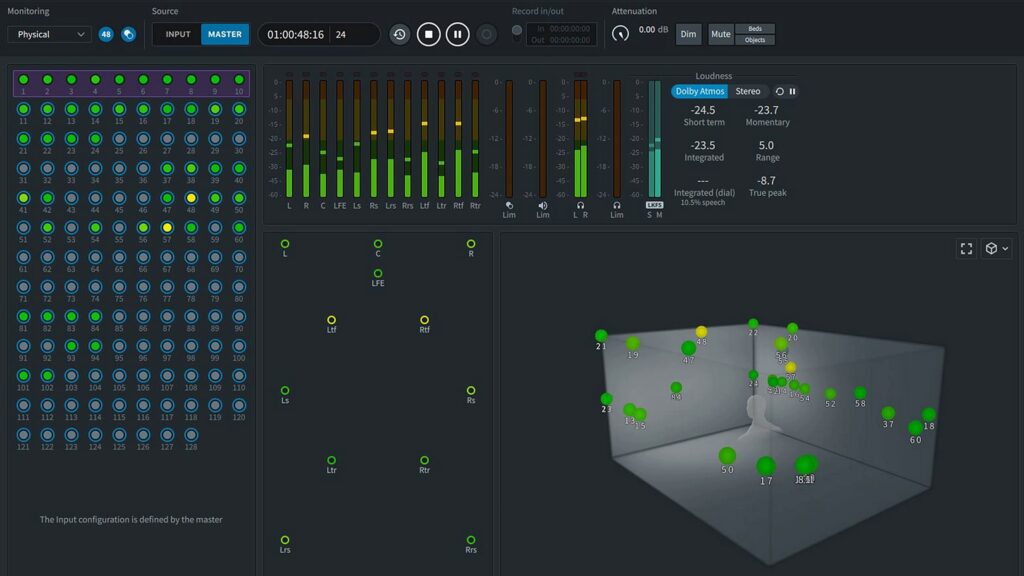Screen dimensions: 1024x576
Task: Click the Dim button
Action: pyautogui.click(x=688, y=33)
